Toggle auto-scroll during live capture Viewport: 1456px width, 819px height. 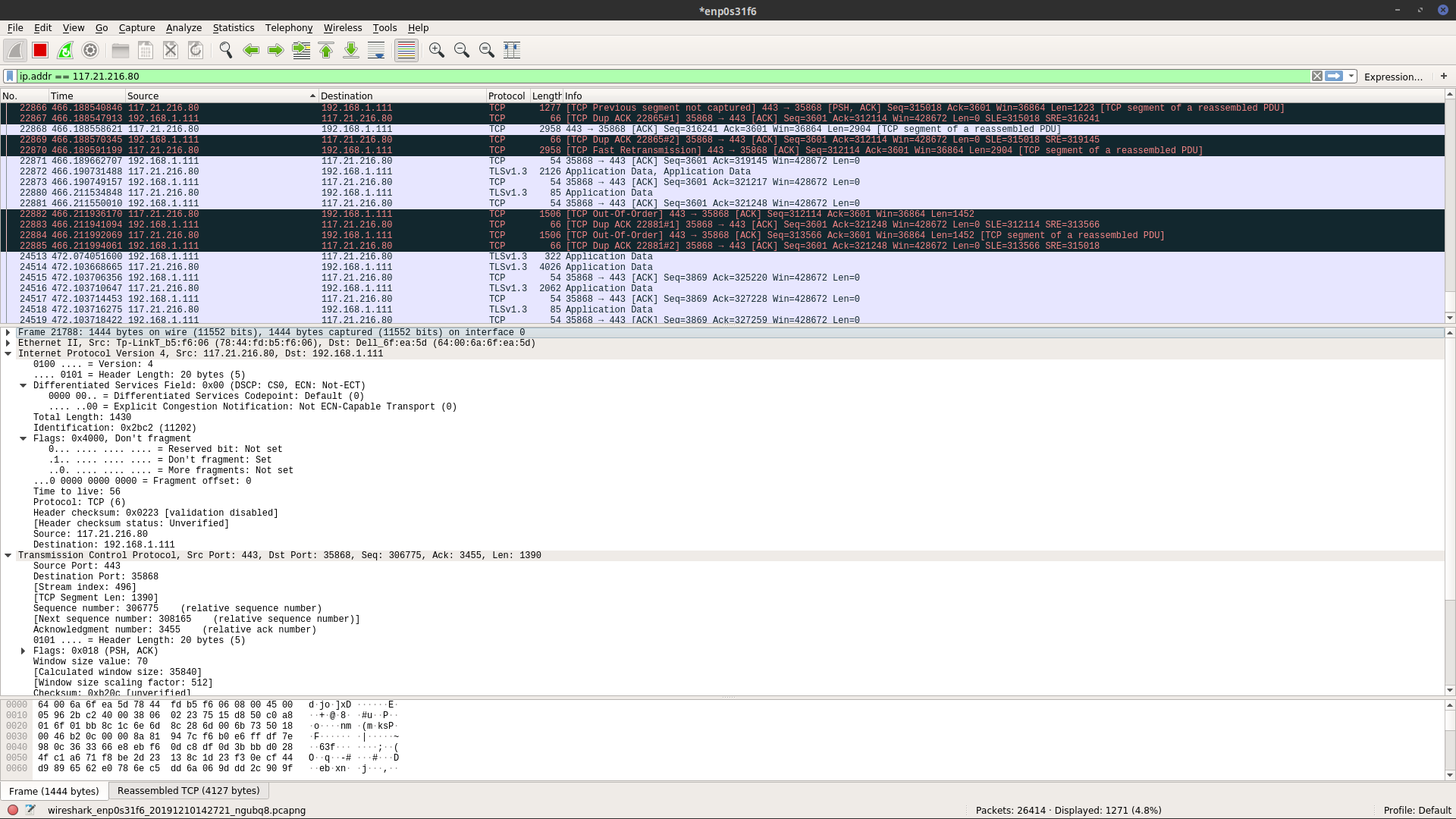pyautogui.click(x=376, y=50)
